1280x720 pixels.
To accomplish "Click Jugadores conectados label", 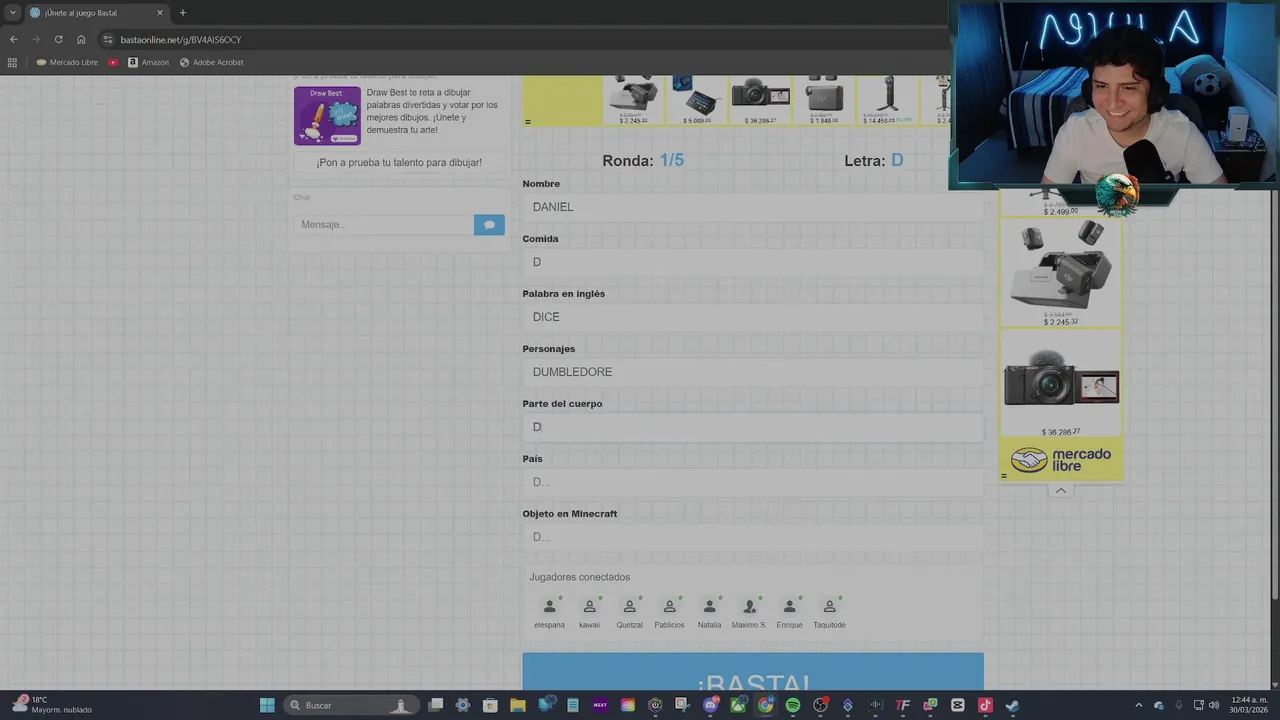I will 580,577.
